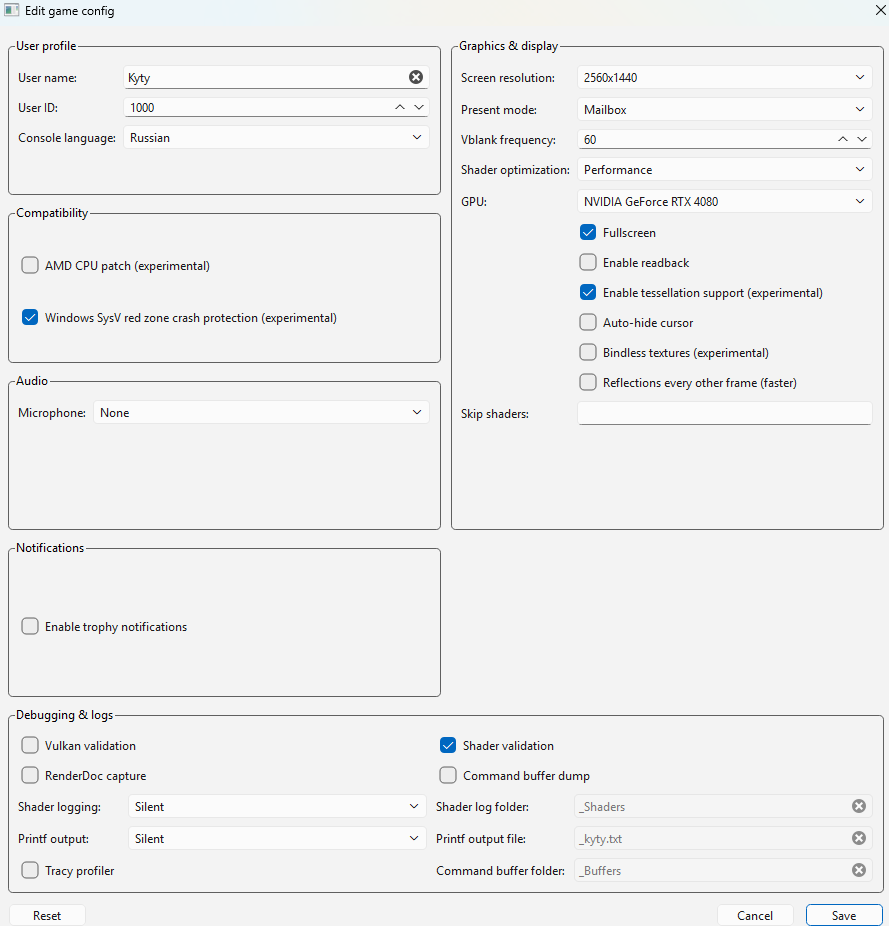Screen dimensions: 889x926
Task: Enable Bindless textures option
Action: point(588,353)
